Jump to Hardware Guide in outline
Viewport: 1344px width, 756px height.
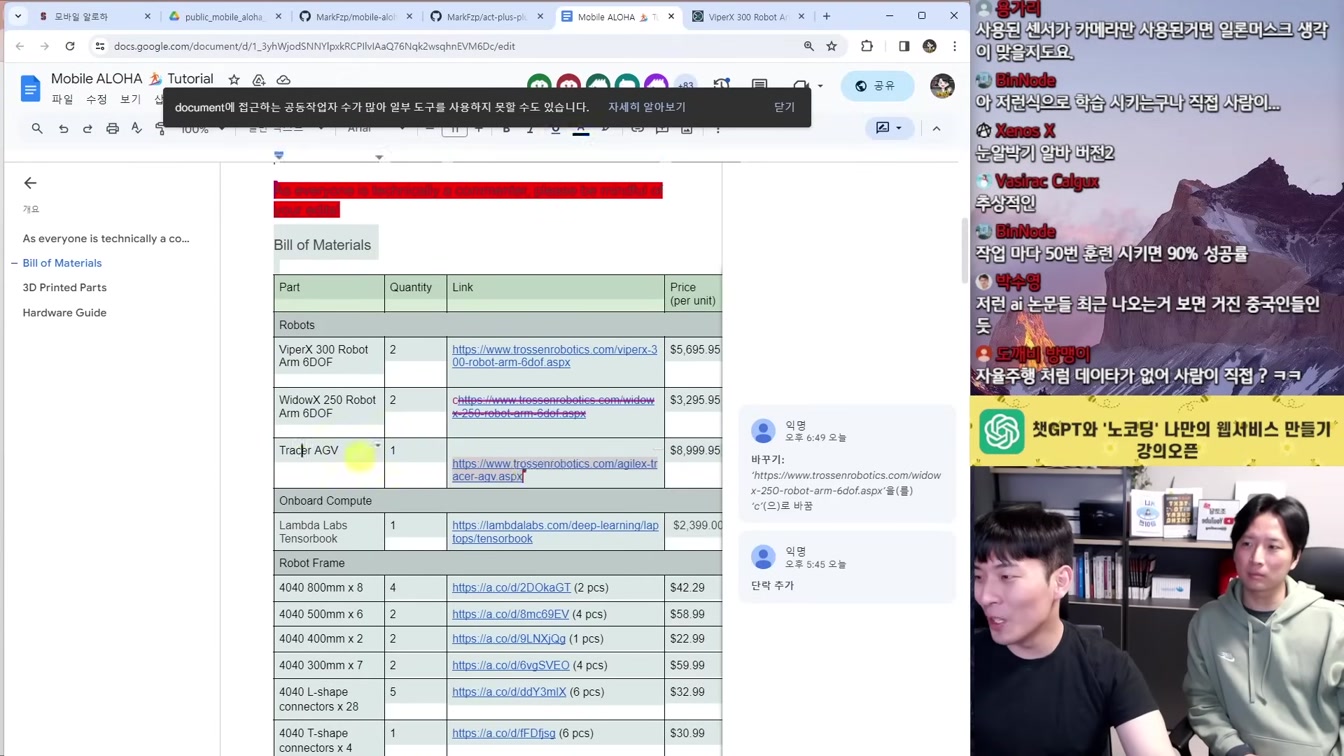tap(64, 313)
